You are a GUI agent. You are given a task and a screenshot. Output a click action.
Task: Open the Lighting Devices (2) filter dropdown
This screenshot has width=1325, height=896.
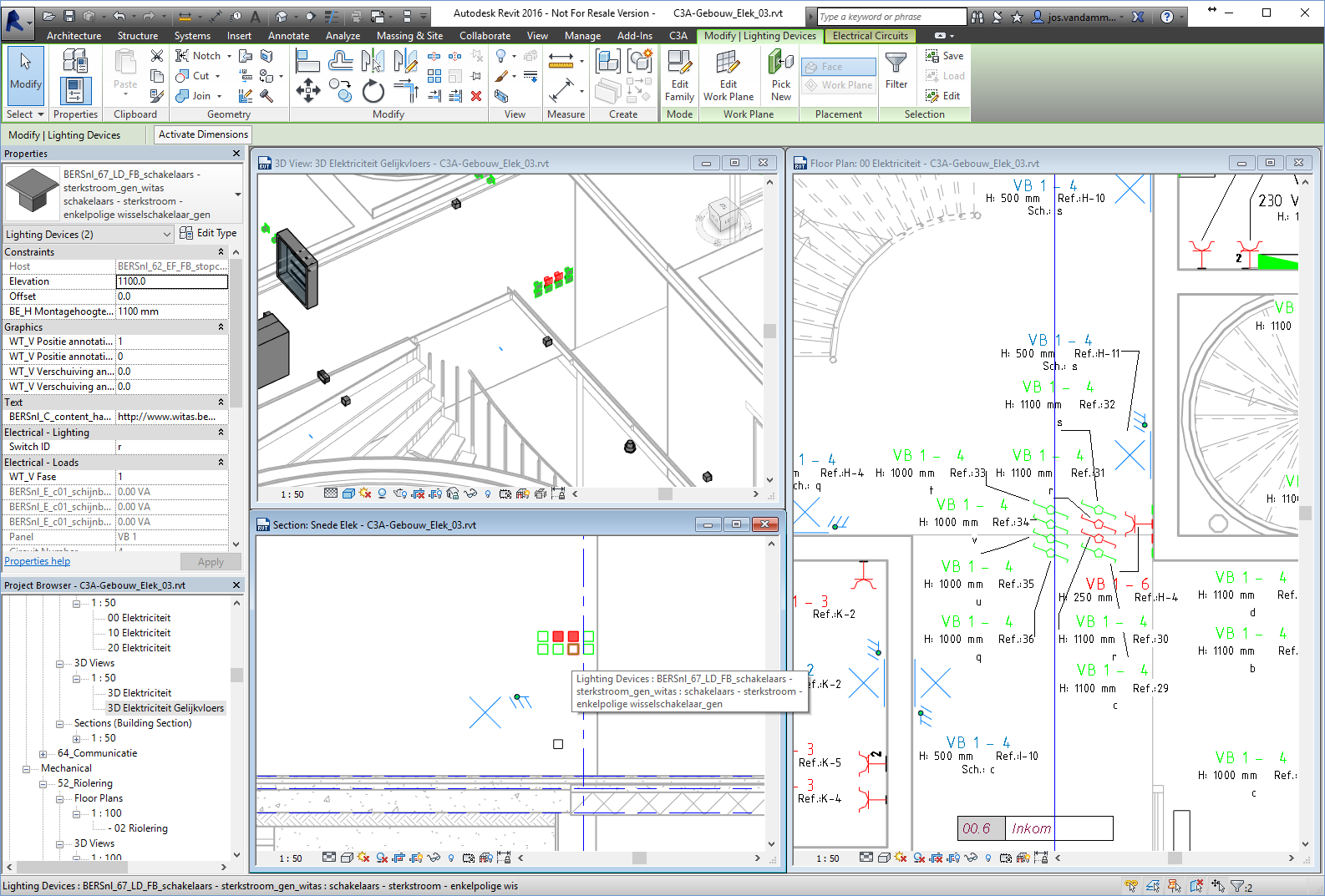tap(88, 235)
